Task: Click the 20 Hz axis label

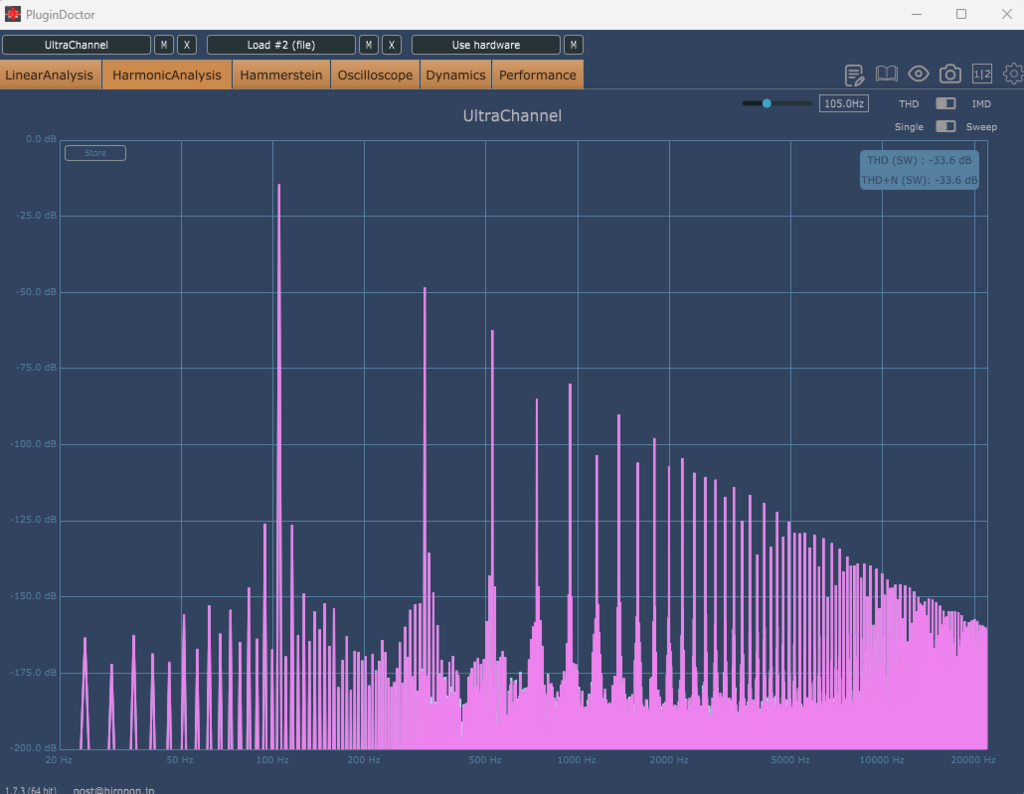Action: click(59, 760)
